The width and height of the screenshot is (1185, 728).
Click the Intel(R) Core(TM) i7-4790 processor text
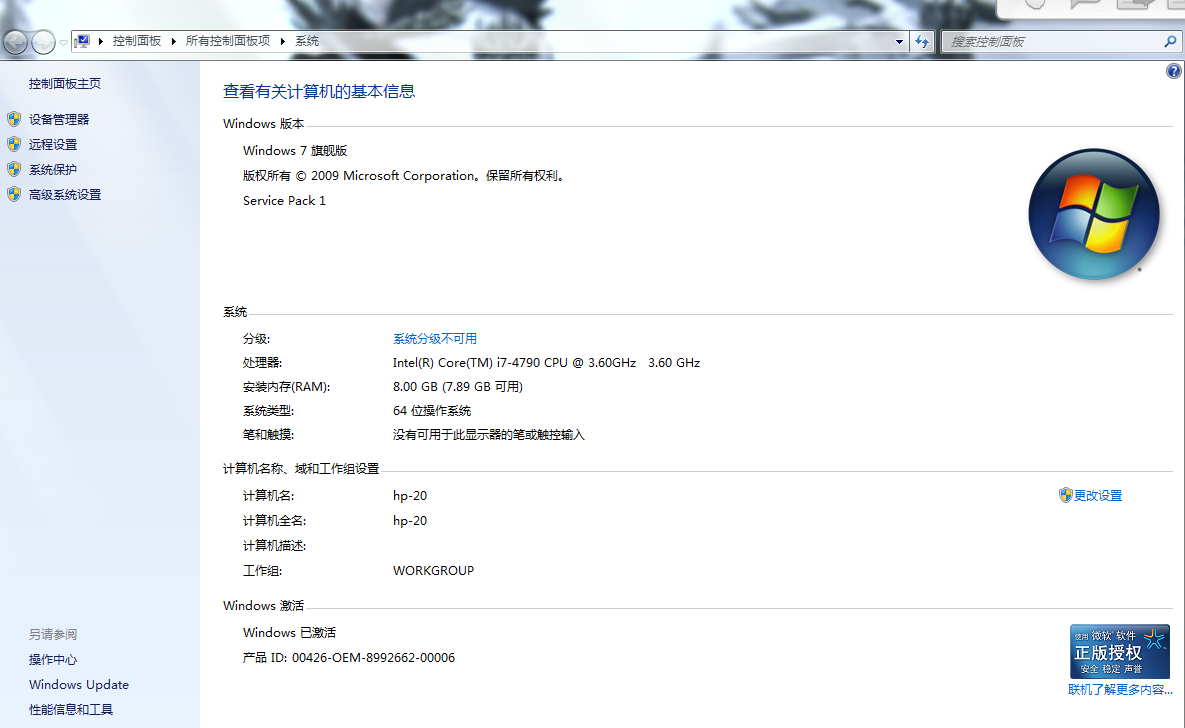coord(546,363)
